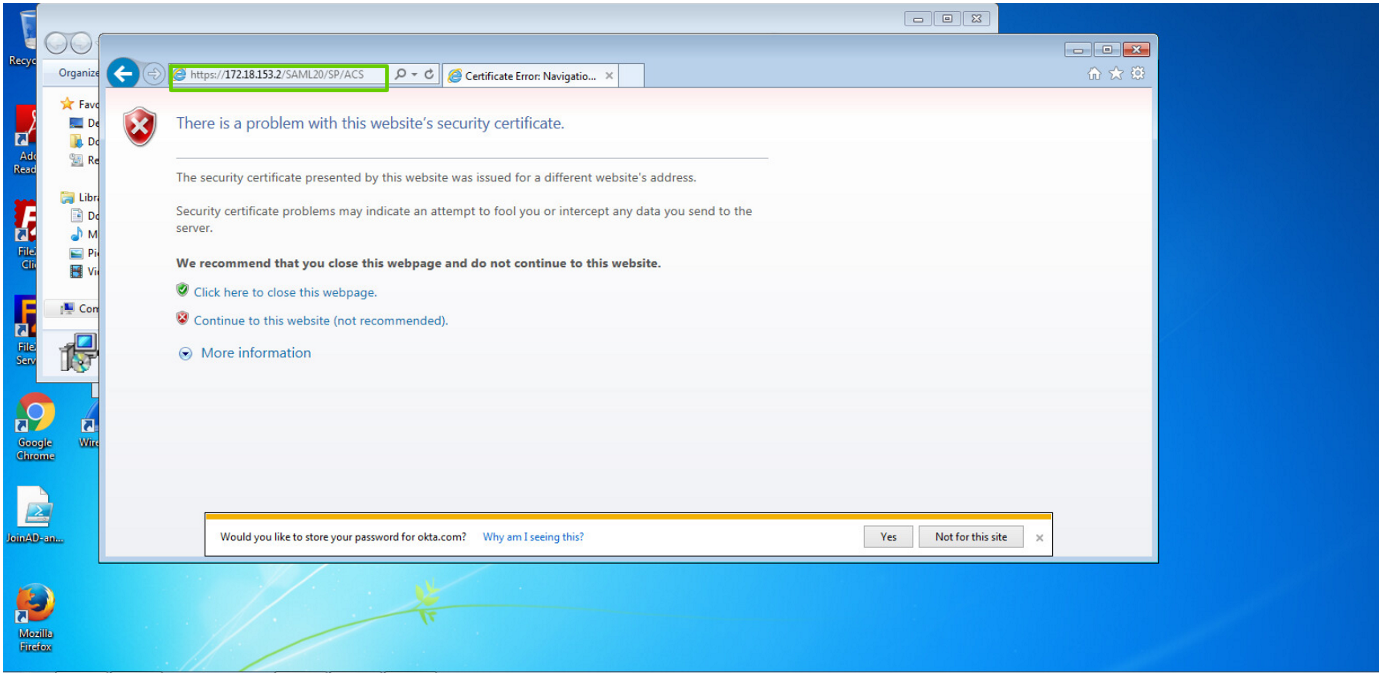Screen dimensions: 1382x673
Task: Open the Why am I seeing this? link
Action: tap(533, 537)
